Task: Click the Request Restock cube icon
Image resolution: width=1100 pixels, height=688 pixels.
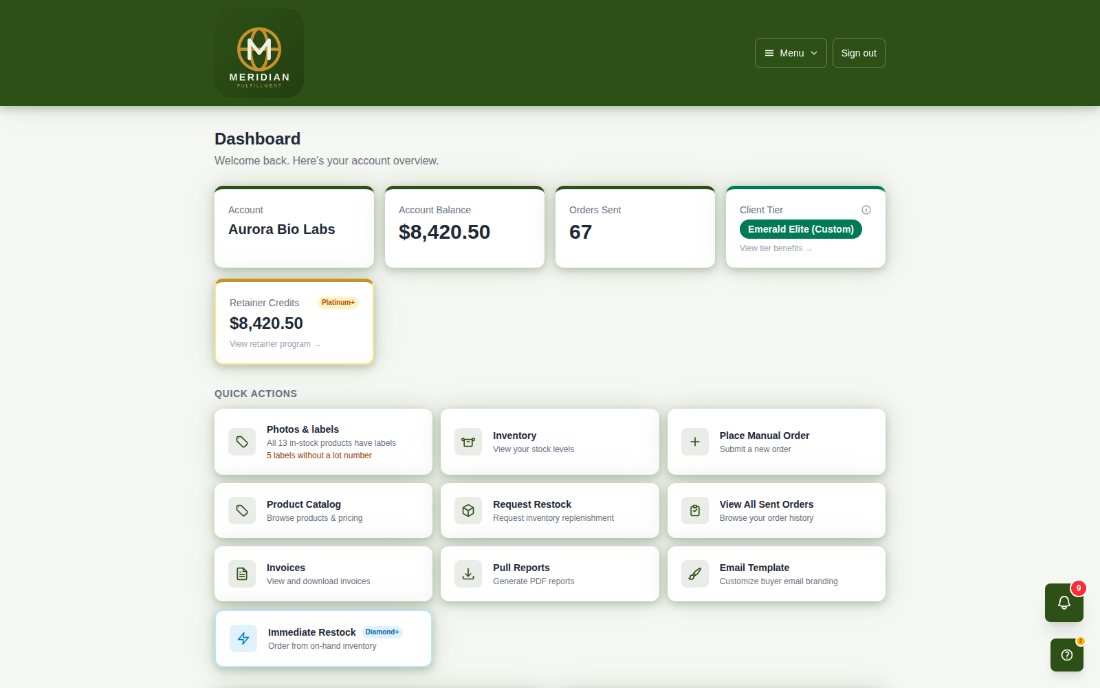Action: pos(468,511)
